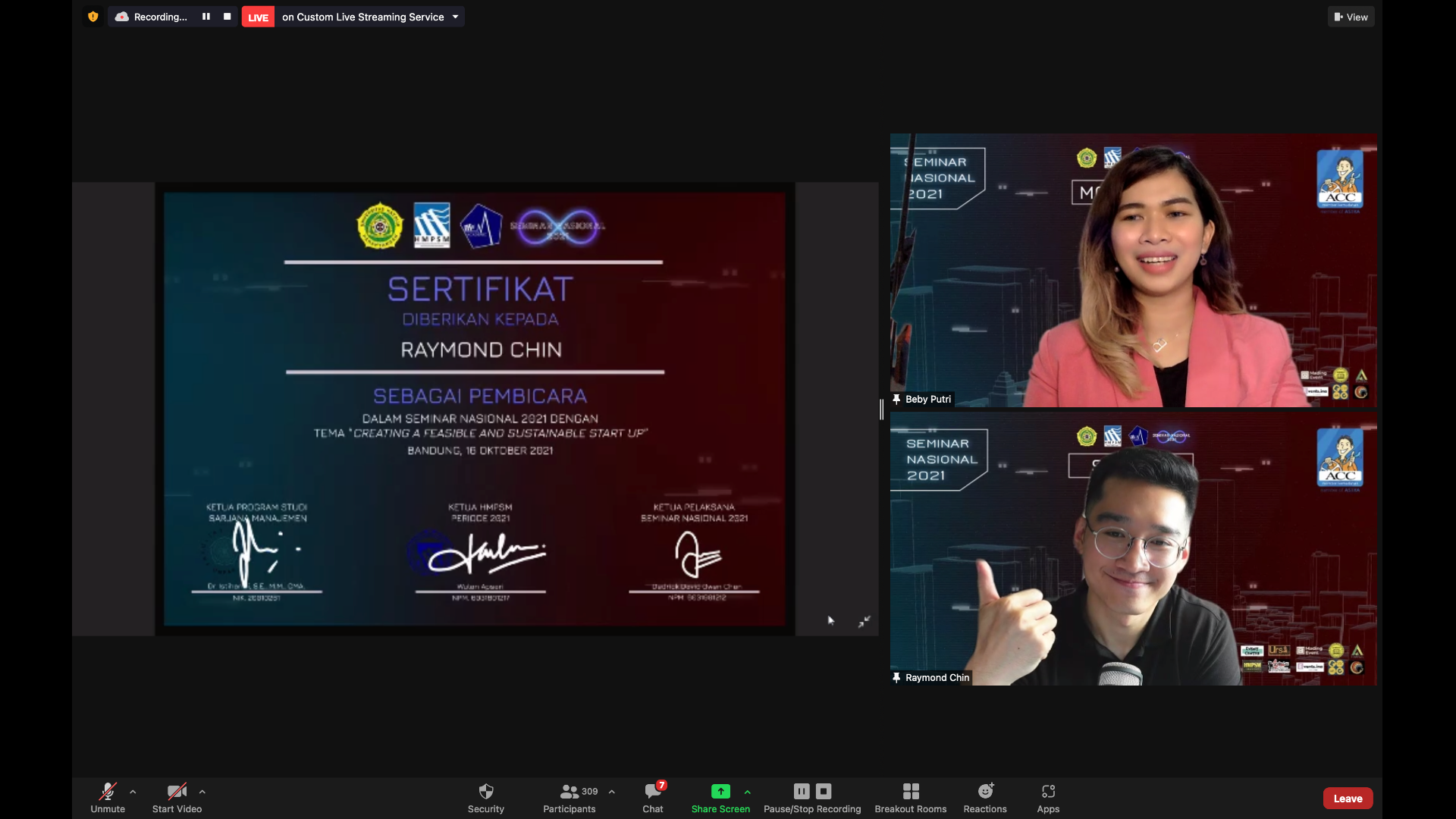Image resolution: width=1456 pixels, height=819 pixels.
Task: Select Raymond Chin's video tile
Action: [1133, 550]
